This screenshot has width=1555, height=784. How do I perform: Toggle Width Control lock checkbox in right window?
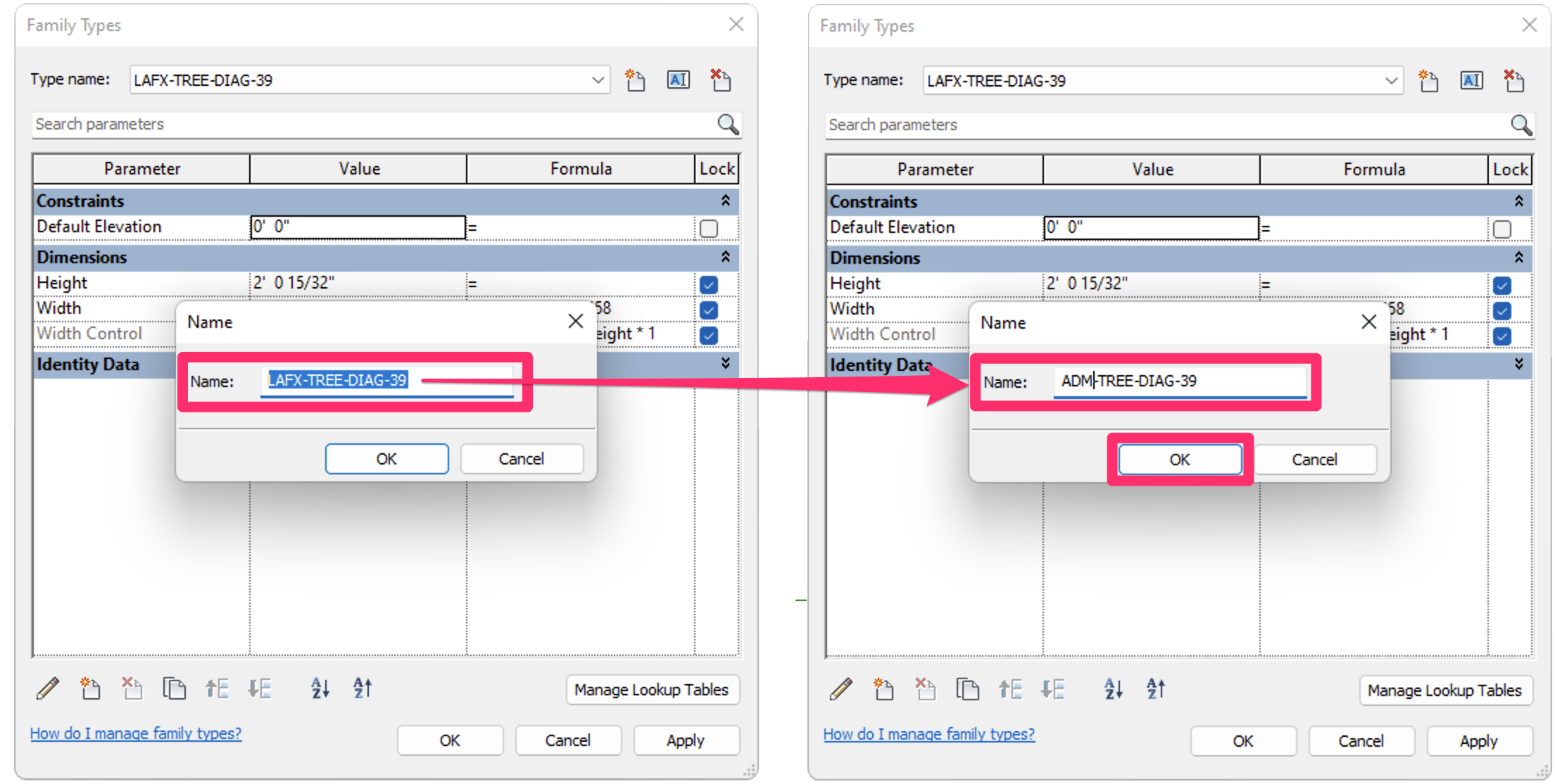pyautogui.click(x=1502, y=336)
